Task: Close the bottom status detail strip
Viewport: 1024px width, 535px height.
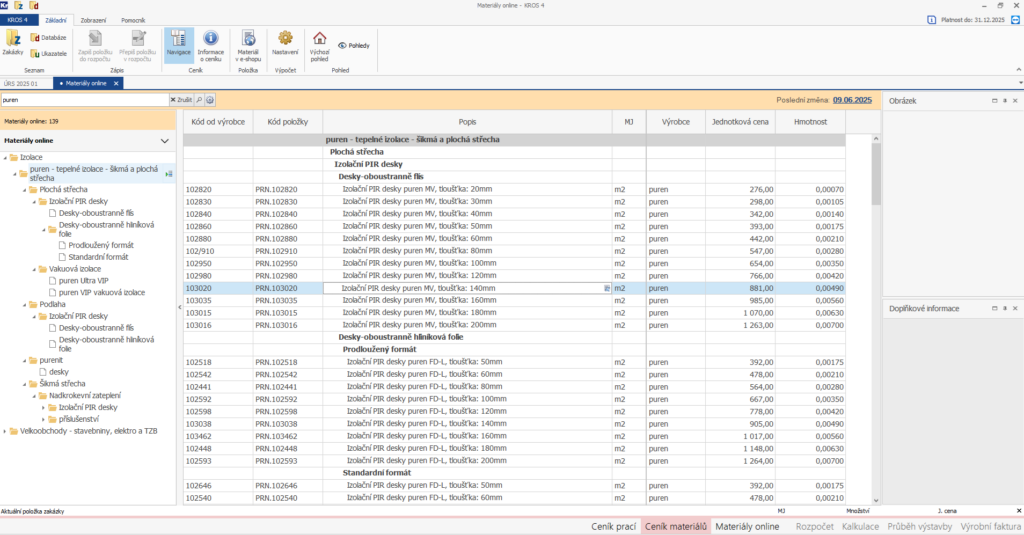Action: pos(1019,511)
